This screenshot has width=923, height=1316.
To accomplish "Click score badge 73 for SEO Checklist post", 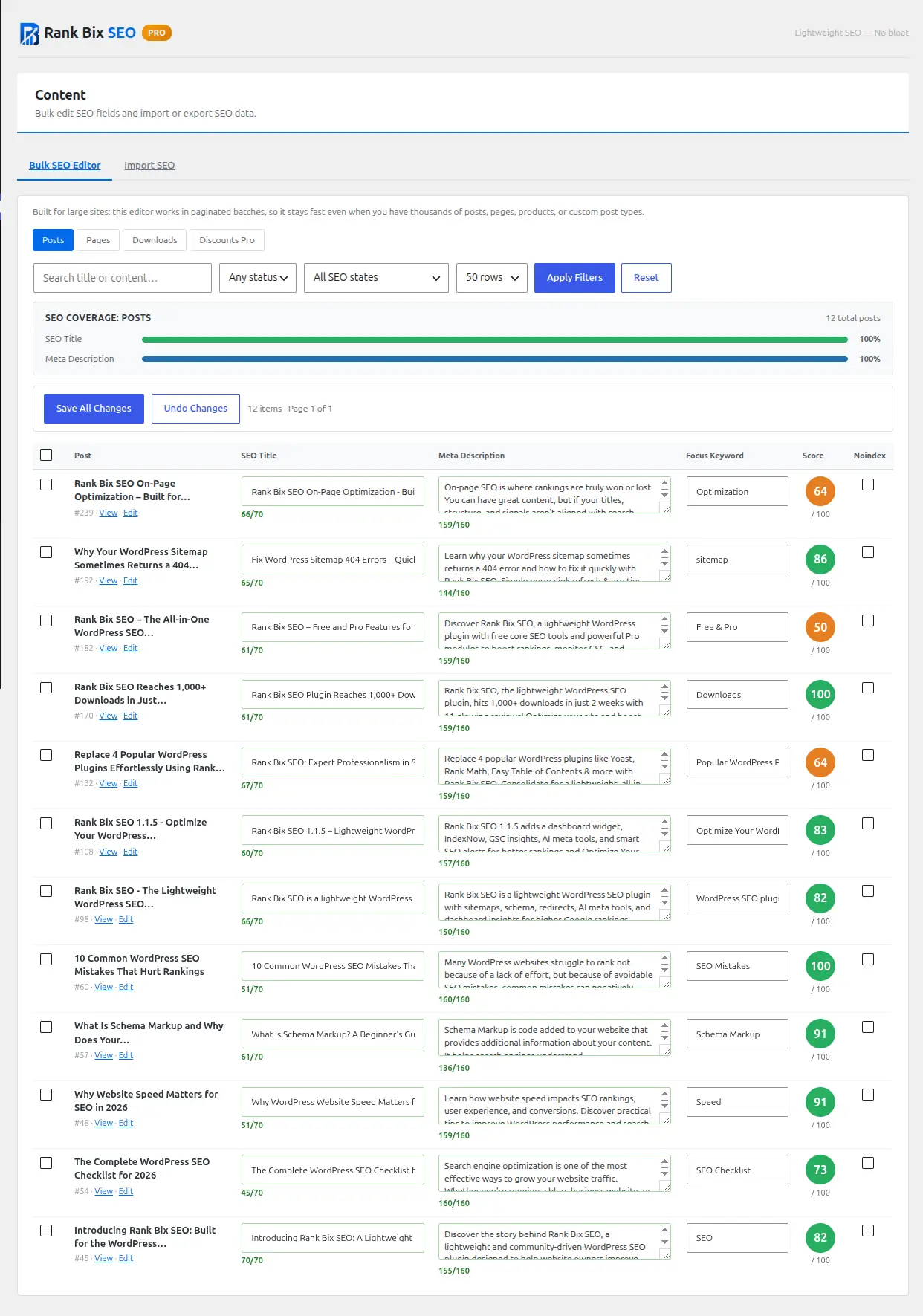I will click(x=820, y=1170).
